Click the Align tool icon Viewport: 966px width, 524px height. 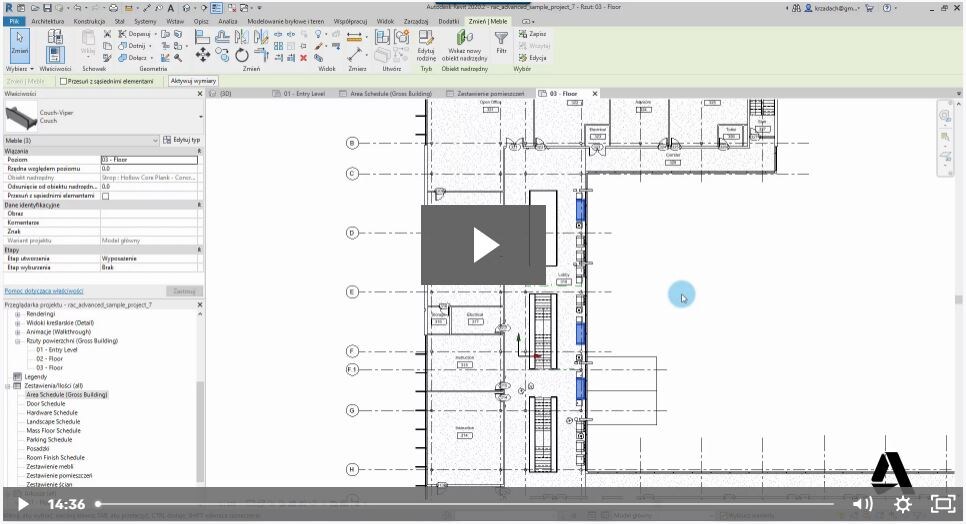pyautogui.click(x=202, y=38)
